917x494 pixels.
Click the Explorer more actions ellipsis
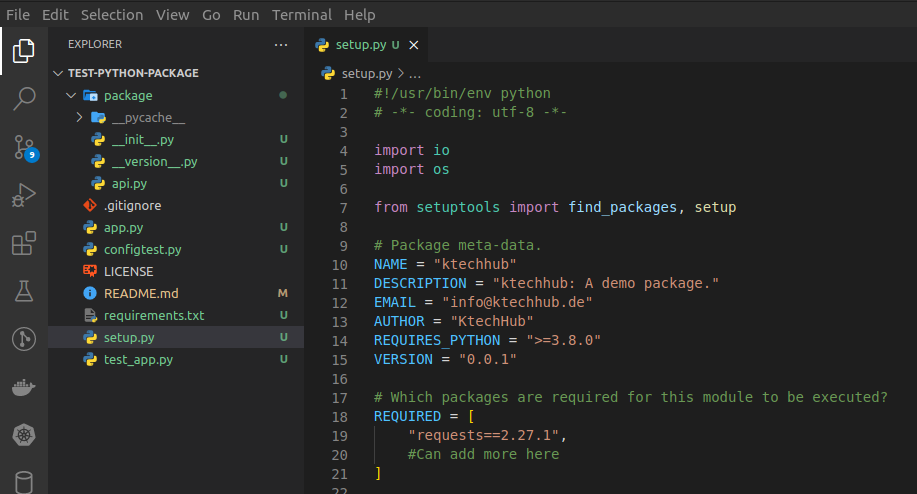(280, 44)
